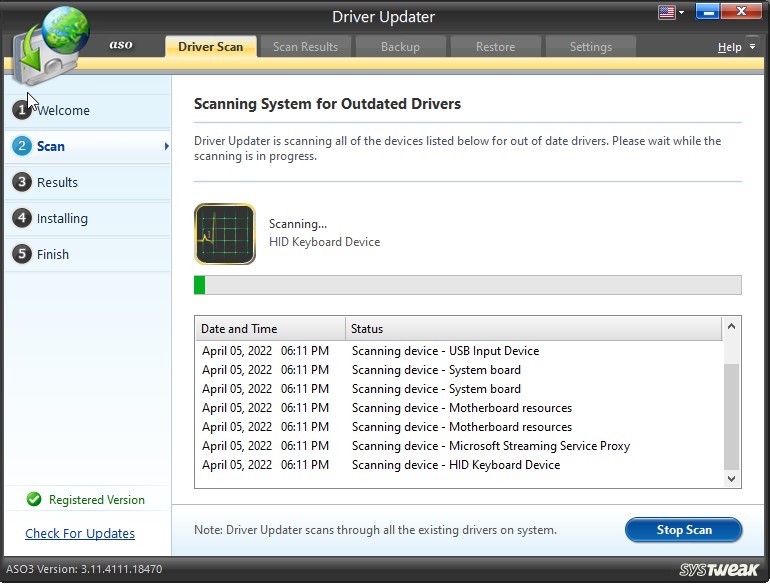Click the Status column header
Image resolution: width=770 pixels, height=585 pixels.
point(534,329)
